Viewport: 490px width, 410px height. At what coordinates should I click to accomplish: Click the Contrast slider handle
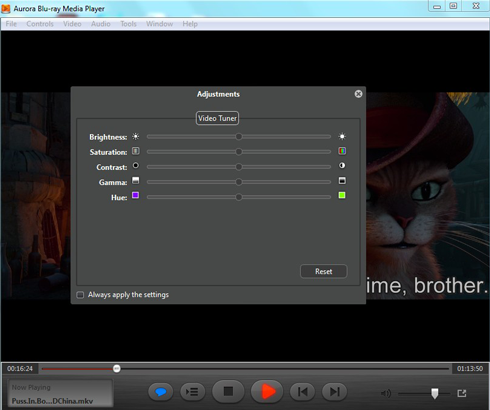tap(239, 167)
